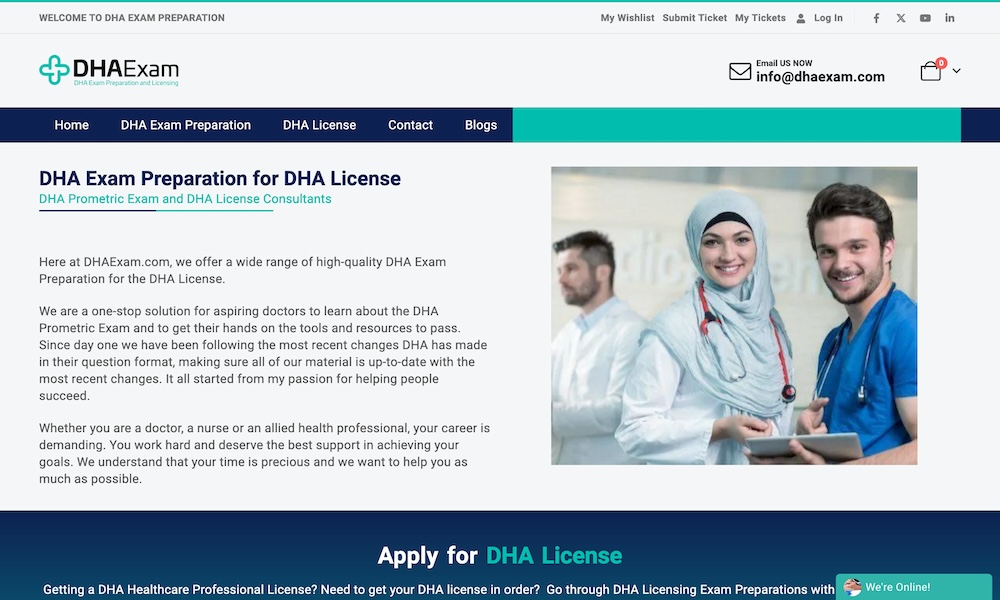Open the DHA Exam Preparation menu
Image resolution: width=1000 pixels, height=600 pixels.
(186, 125)
